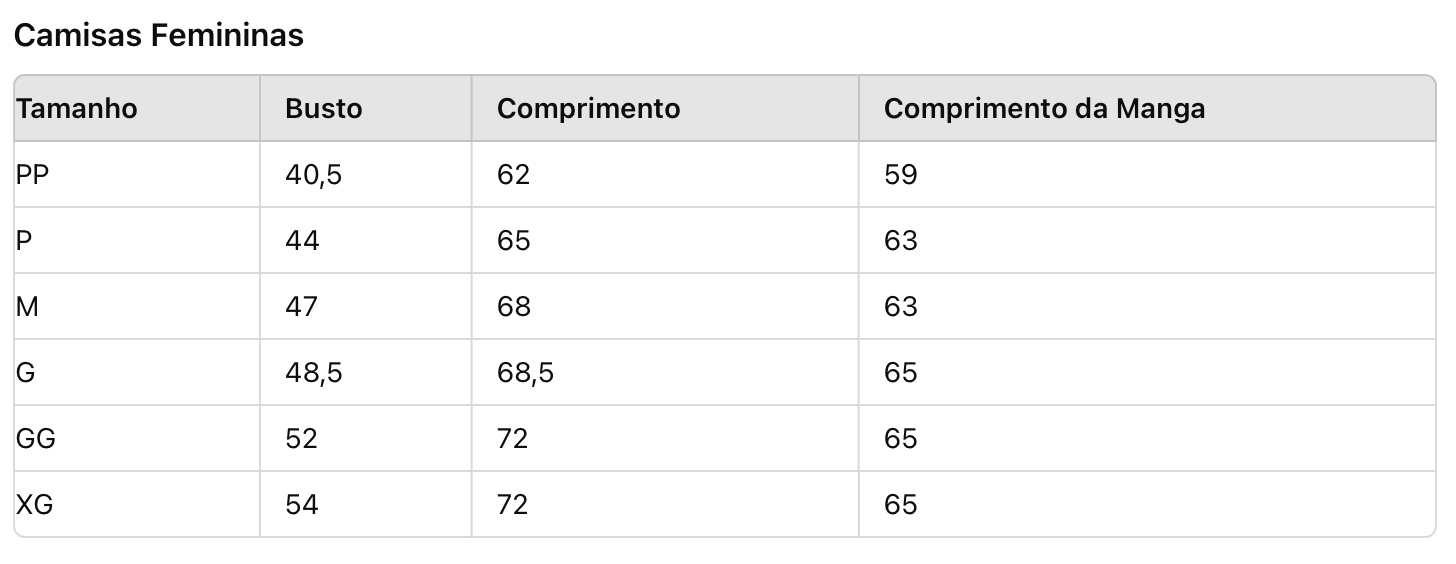This screenshot has width=1456, height=564.
Task: Click the M size row label
Action: [x=27, y=307]
